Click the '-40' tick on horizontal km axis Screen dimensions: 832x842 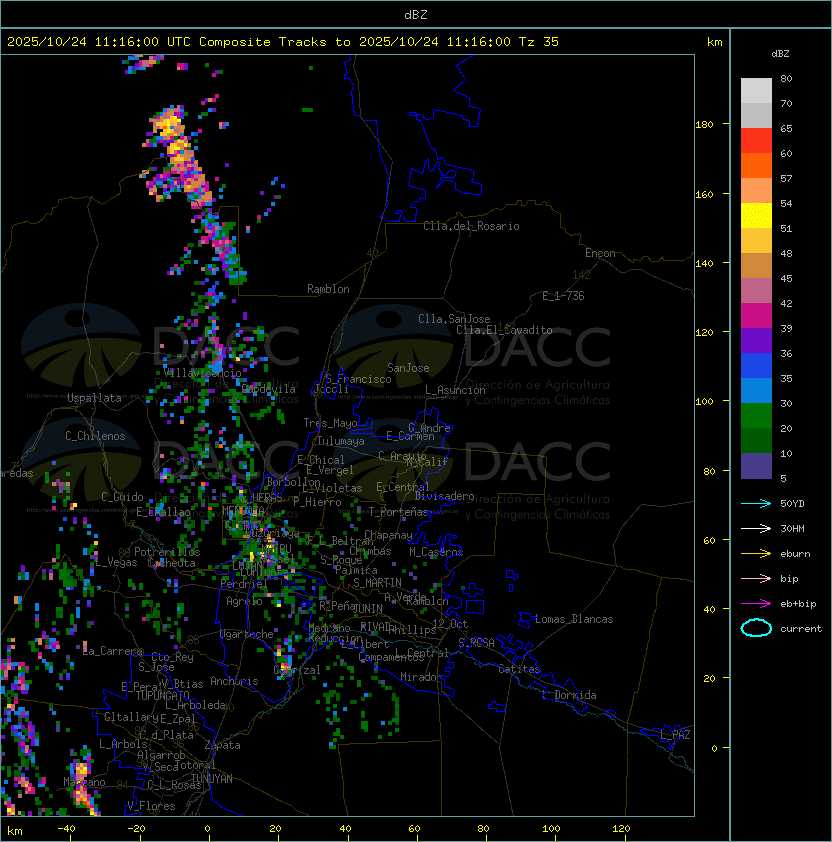coord(66,829)
